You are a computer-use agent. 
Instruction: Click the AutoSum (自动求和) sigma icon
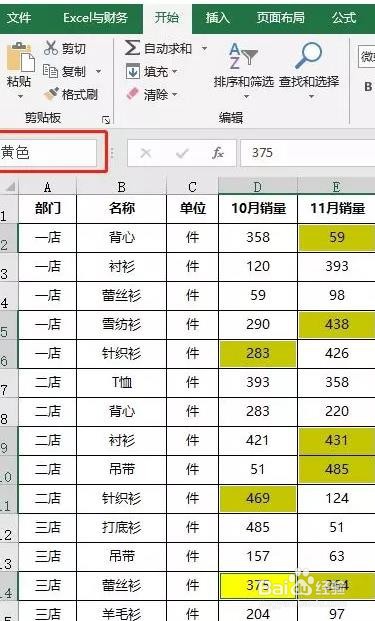132,48
